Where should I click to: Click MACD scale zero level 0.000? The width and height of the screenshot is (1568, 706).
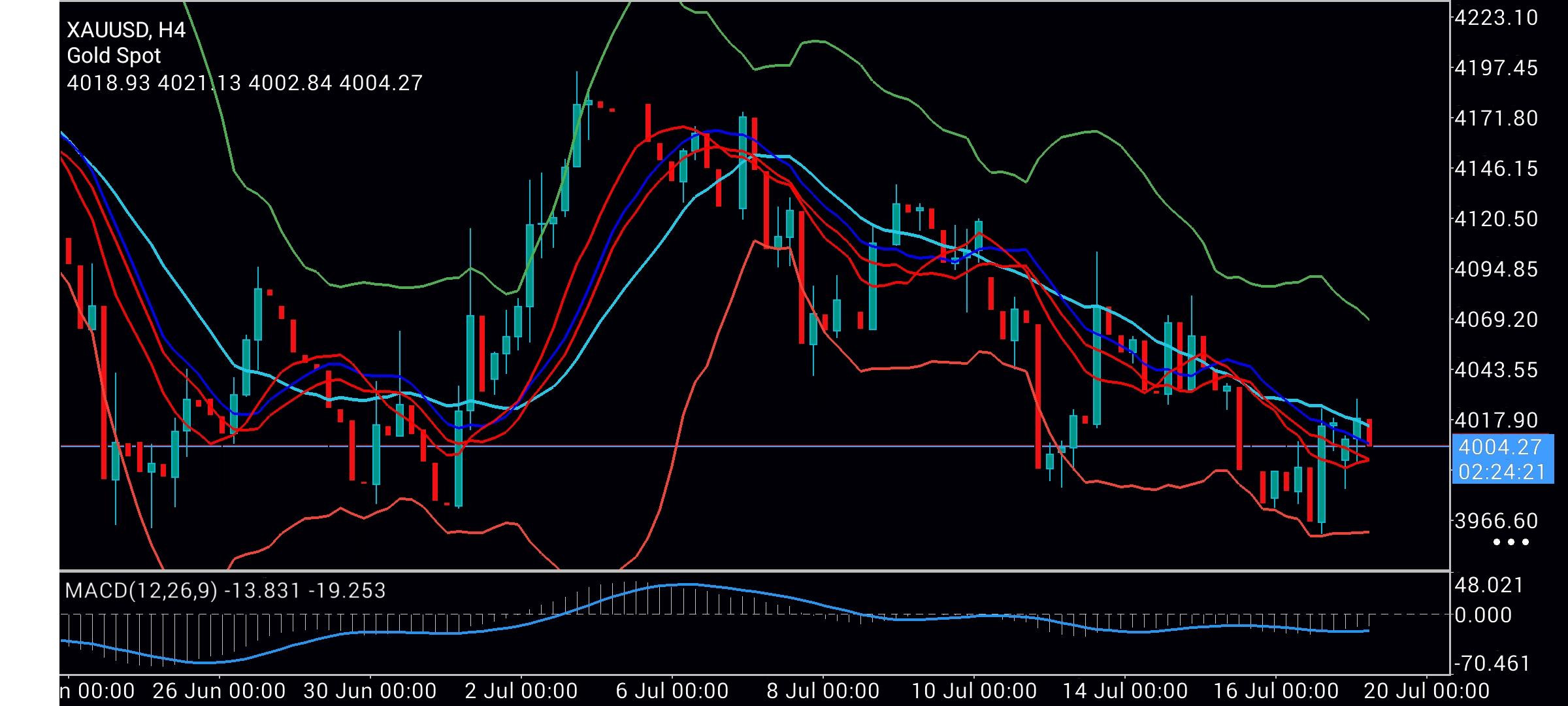pyautogui.click(x=1483, y=615)
